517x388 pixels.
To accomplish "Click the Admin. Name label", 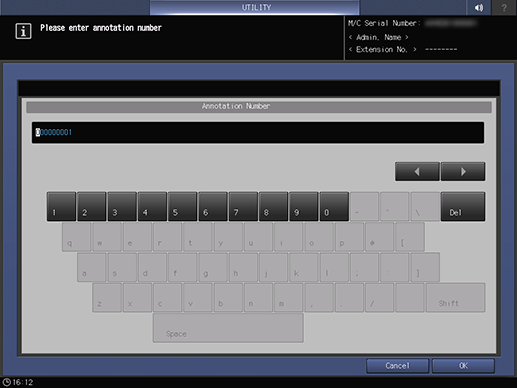I will tap(379, 37).
